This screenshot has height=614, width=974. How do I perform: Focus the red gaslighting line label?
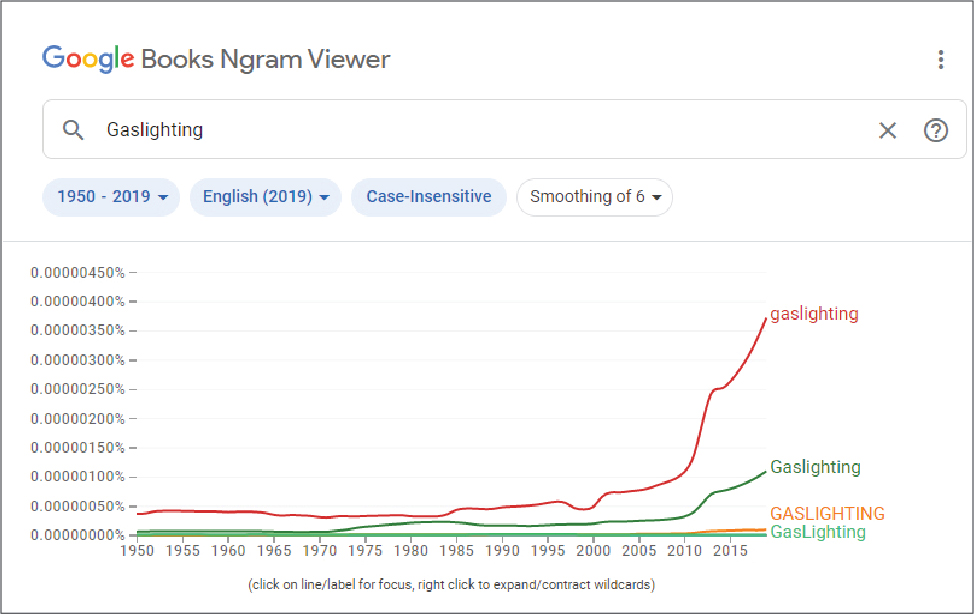[814, 314]
